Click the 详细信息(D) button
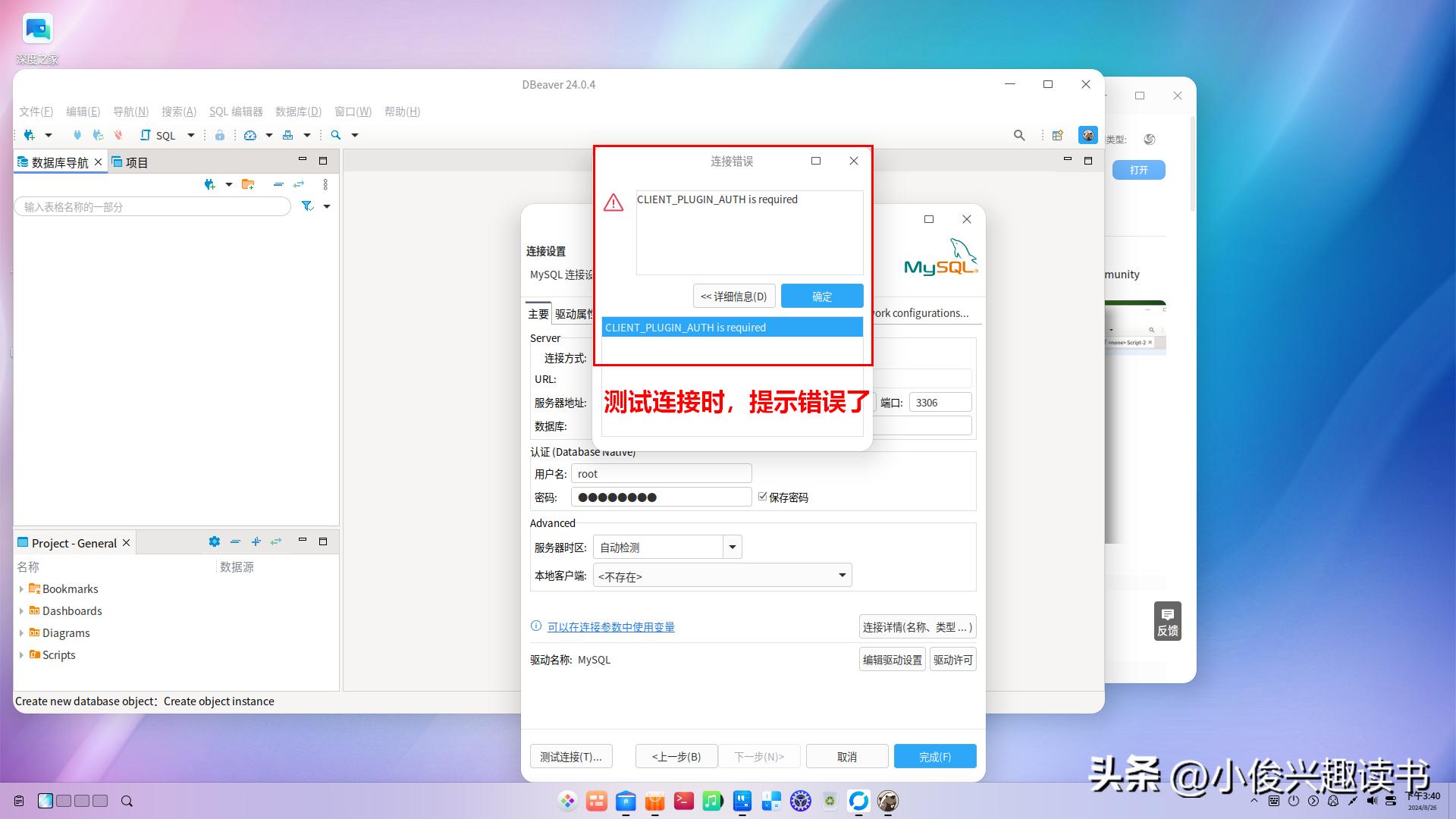Viewport: 1456px width, 819px height. 734,296
